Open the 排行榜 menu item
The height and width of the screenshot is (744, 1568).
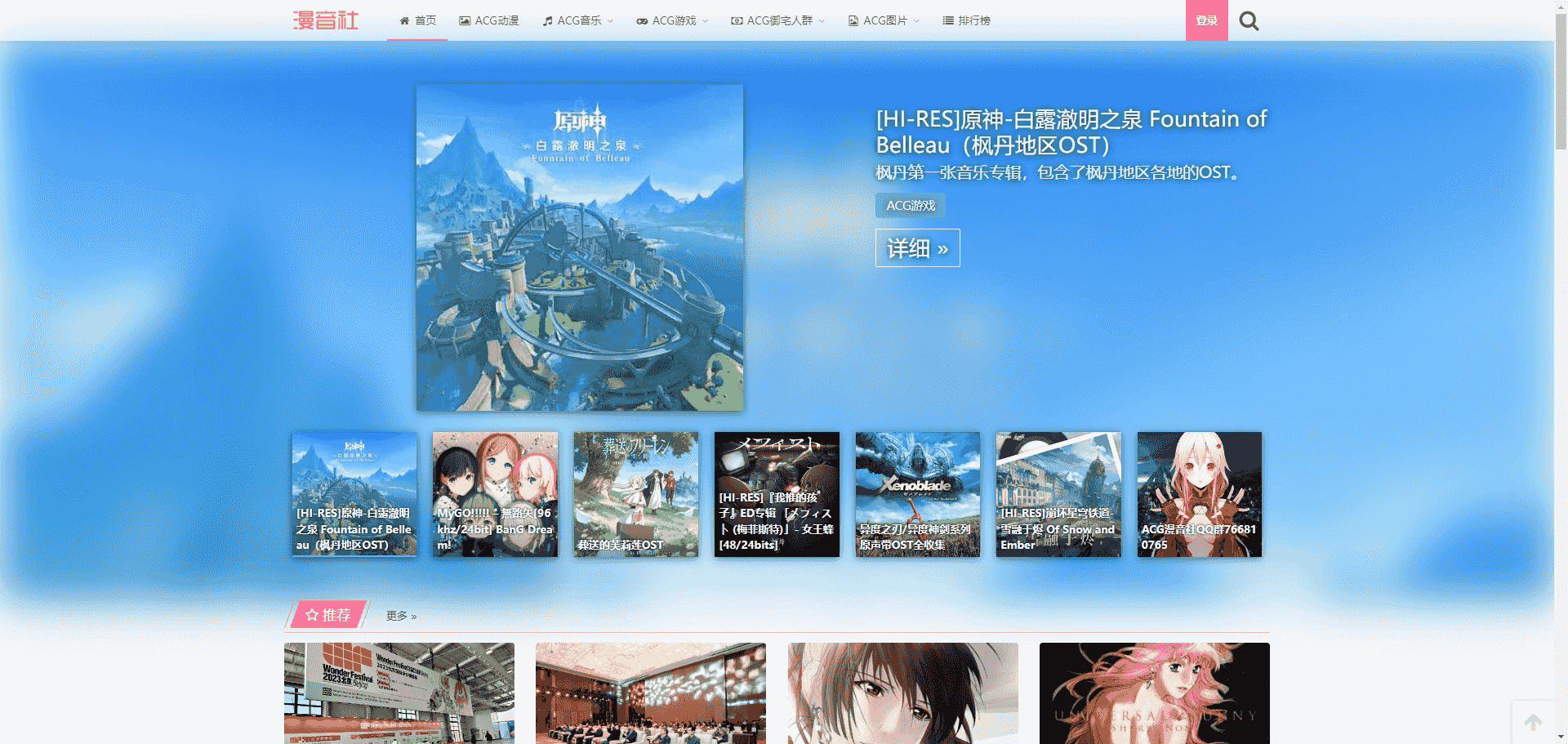click(x=966, y=20)
